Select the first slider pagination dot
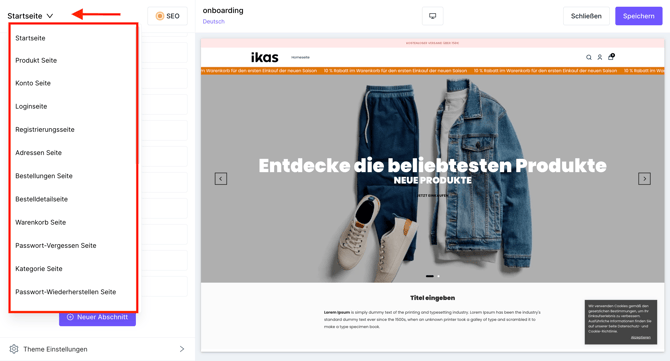Screen dimensions: 670x361 tap(429, 276)
